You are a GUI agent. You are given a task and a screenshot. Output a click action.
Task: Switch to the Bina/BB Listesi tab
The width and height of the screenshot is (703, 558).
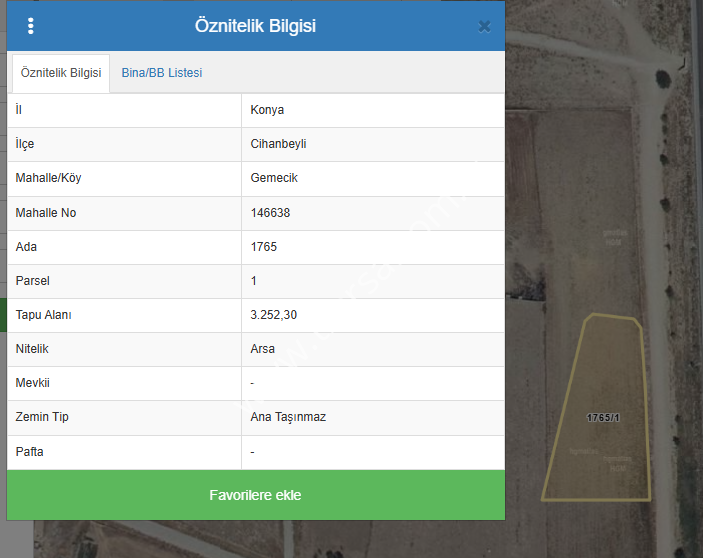pos(162,73)
